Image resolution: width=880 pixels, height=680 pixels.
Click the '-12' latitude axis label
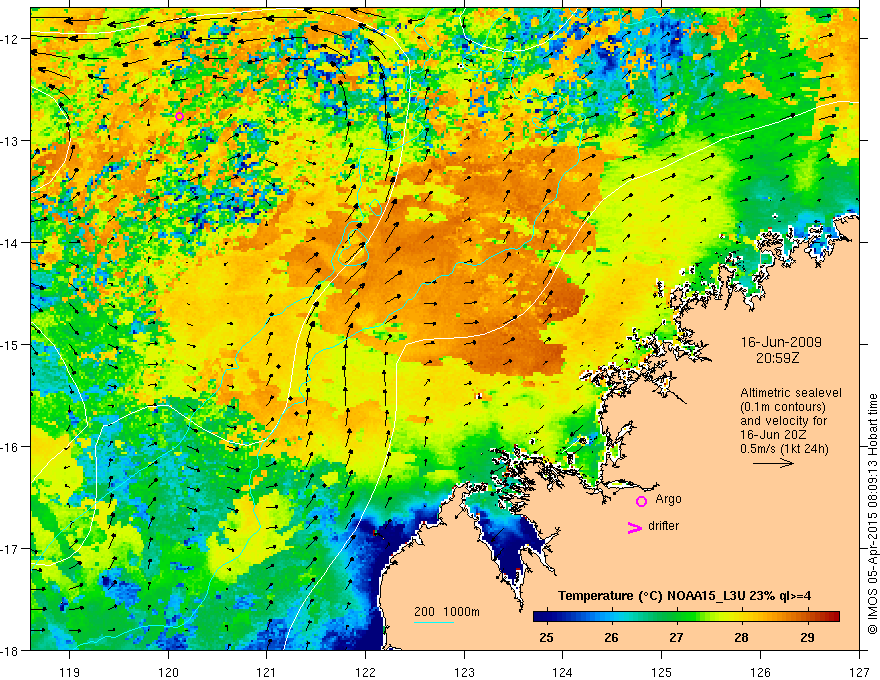tap(12, 39)
